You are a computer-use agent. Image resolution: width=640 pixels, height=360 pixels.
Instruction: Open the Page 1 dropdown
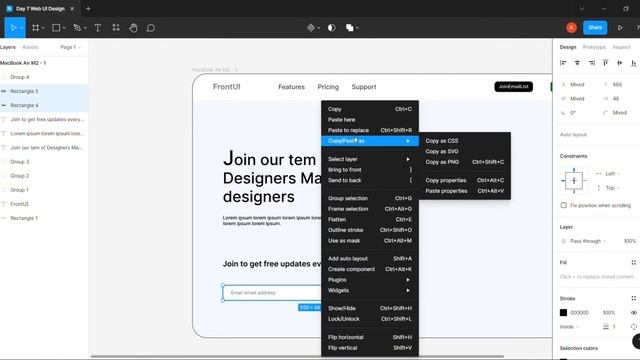tap(70, 47)
